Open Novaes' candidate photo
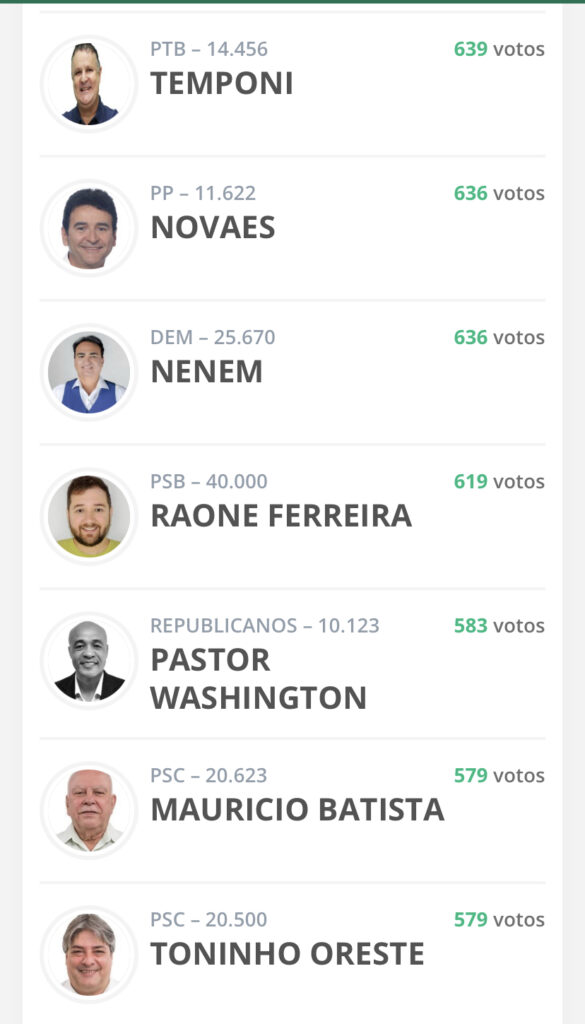Viewport: 585px width, 1024px height. coord(89,228)
